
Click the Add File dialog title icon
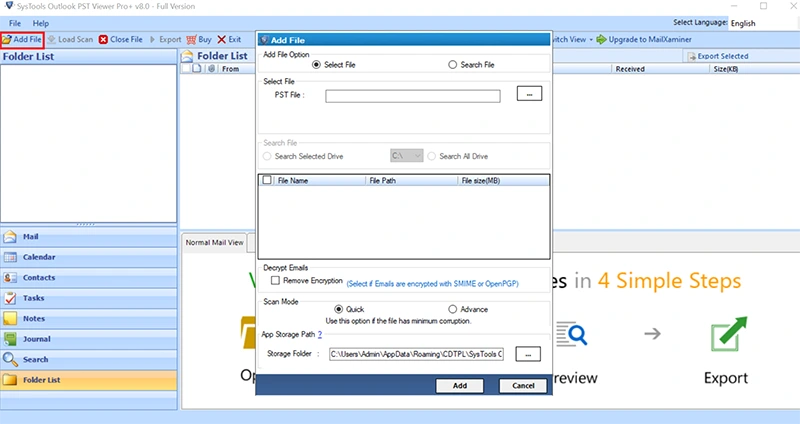pyautogui.click(x=264, y=40)
